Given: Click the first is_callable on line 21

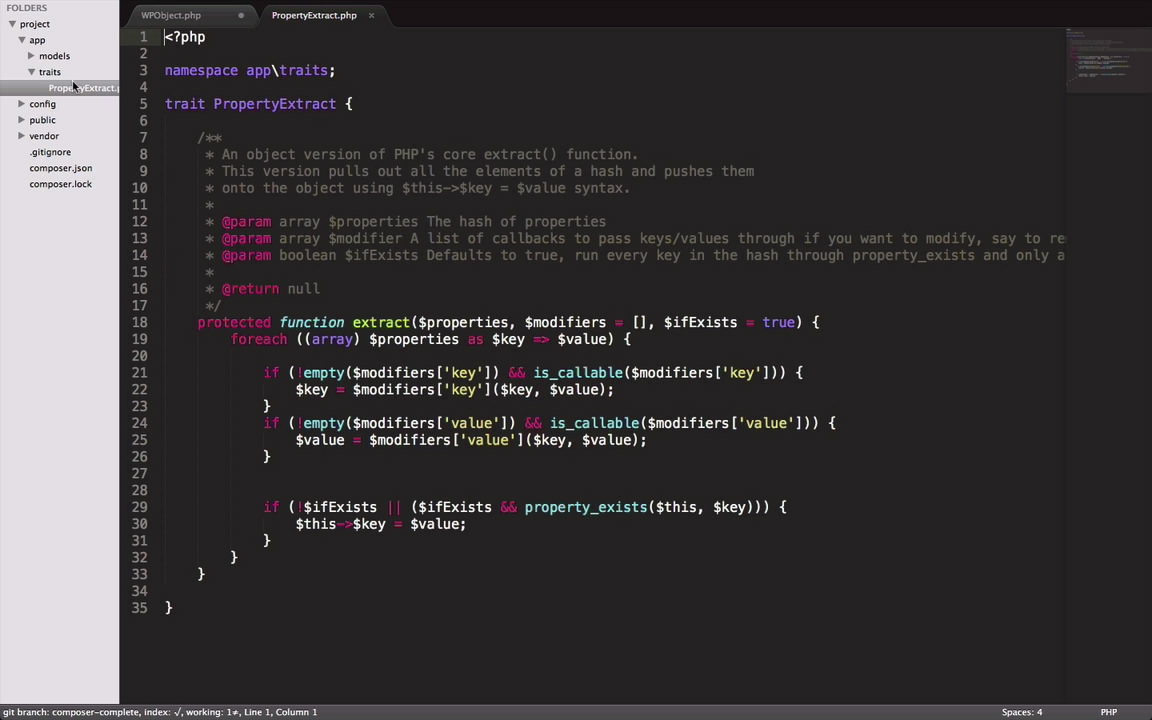Looking at the screenshot, I should [578, 373].
